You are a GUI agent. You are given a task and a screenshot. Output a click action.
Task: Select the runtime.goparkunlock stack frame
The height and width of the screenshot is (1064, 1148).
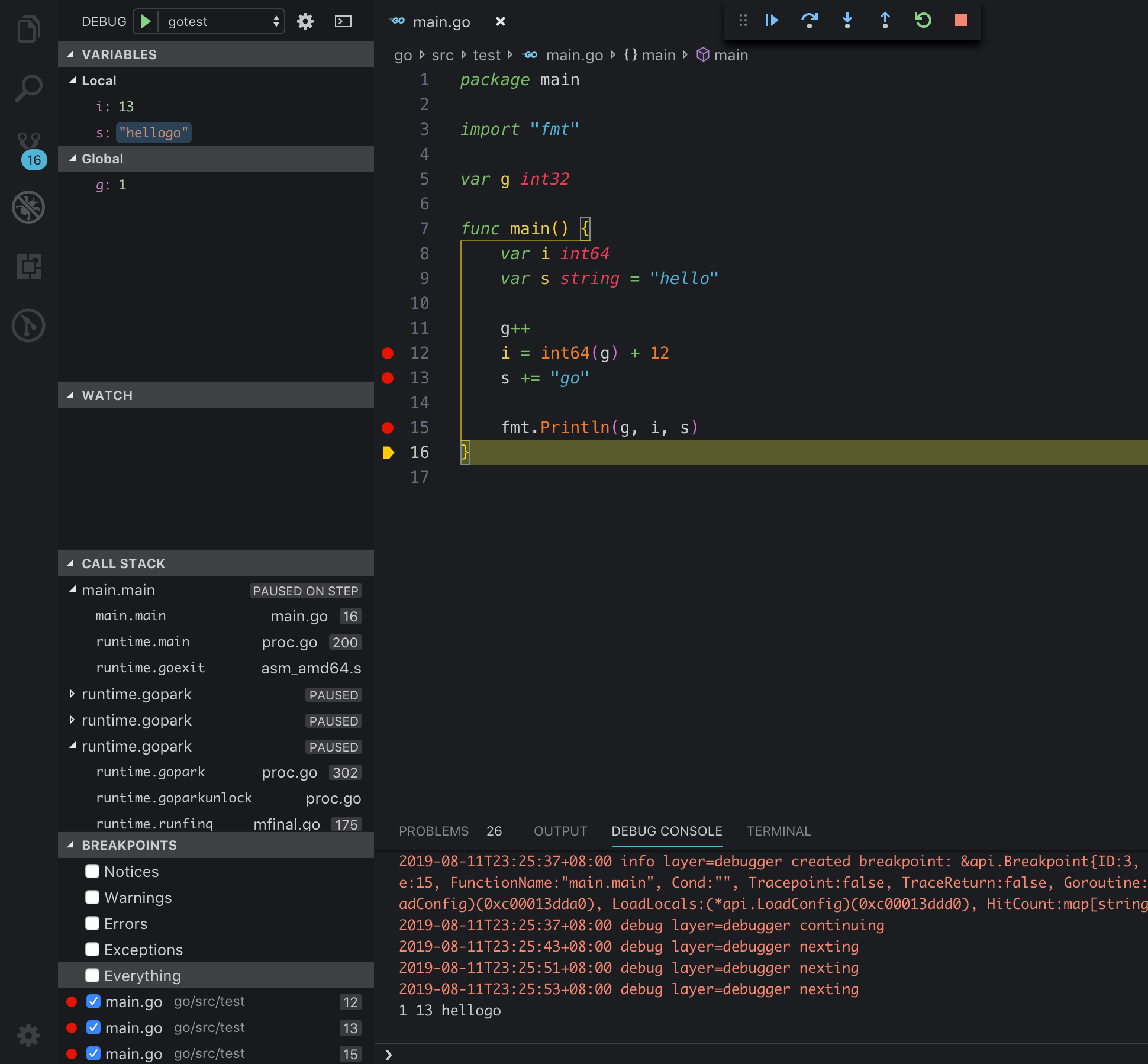216,798
